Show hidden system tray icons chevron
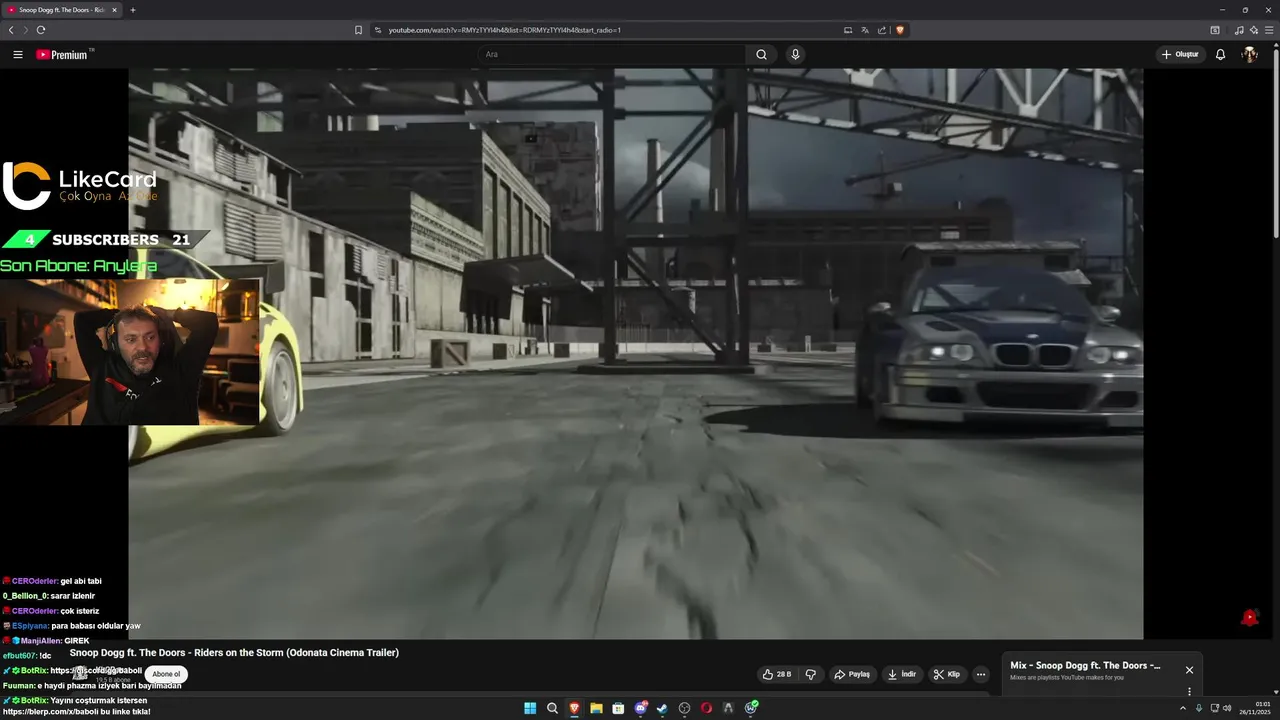 pos(1183,708)
